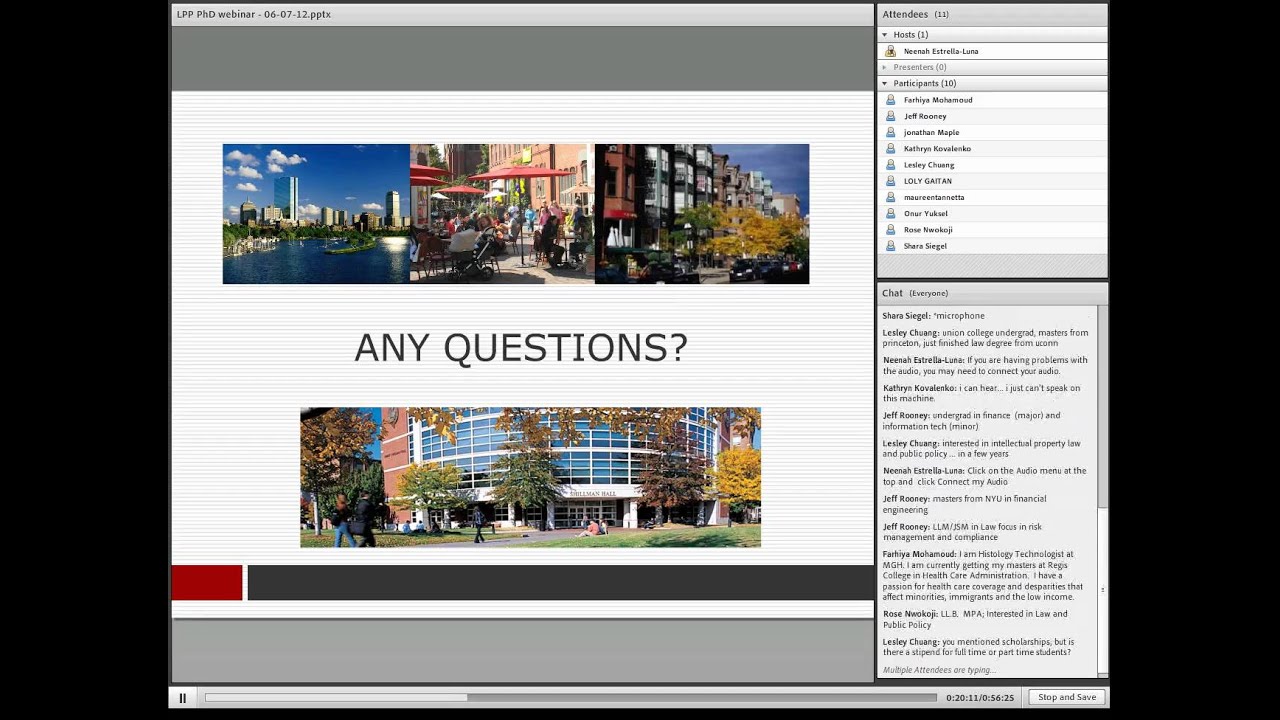Pause the recording playback
Image resolution: width=1280 pixels, height=720 pixels.
(x=182, y=698)
